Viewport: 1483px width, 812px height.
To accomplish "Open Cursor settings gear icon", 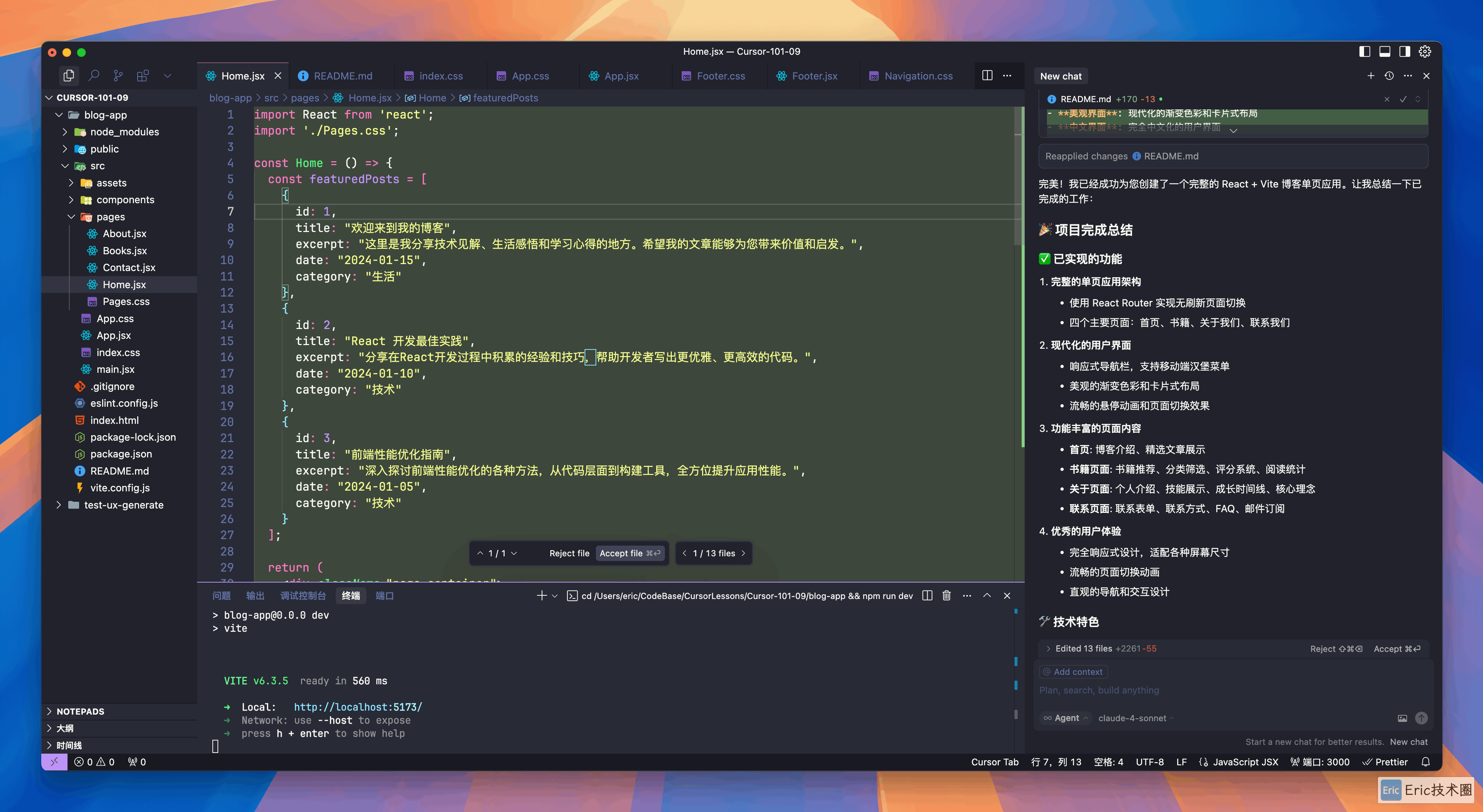I will [x=1425, y=51].
